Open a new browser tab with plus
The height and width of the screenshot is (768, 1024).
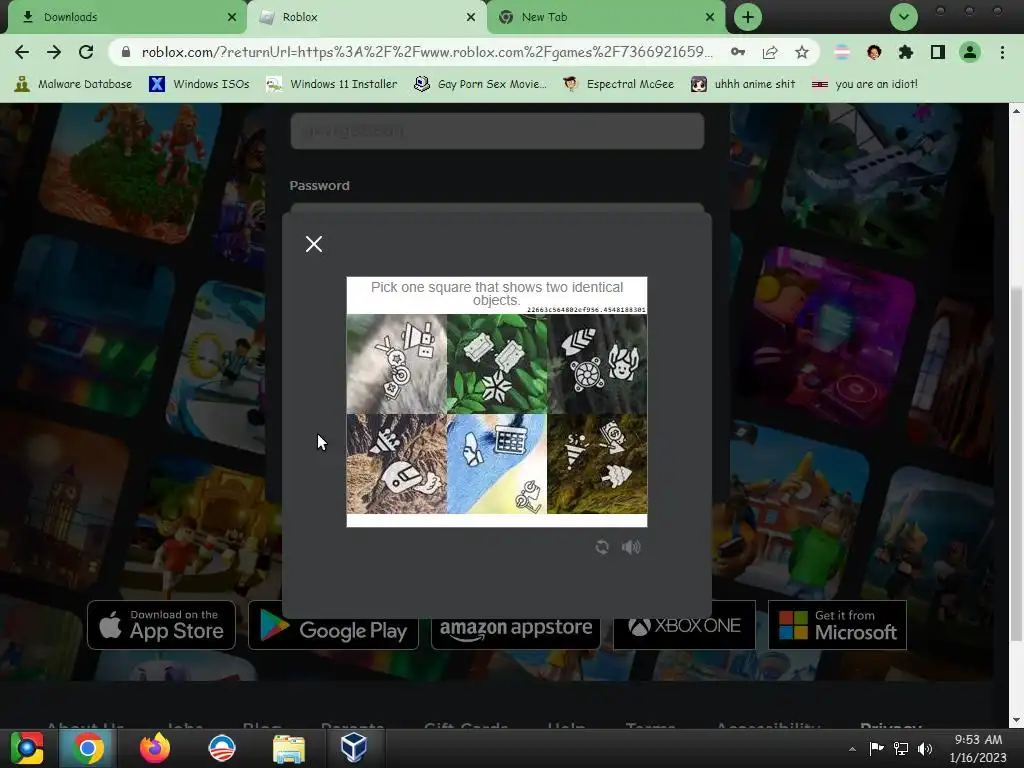748,17
